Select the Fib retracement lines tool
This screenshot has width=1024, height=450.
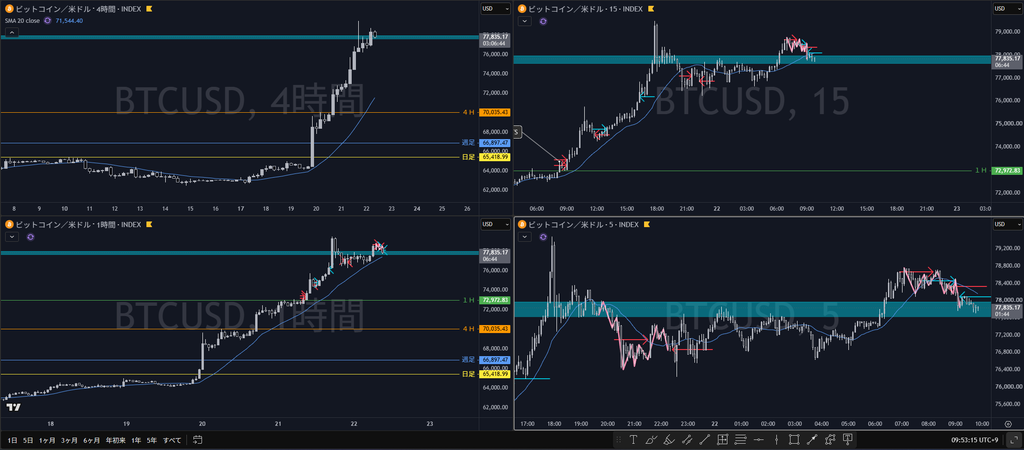(740, 440)
